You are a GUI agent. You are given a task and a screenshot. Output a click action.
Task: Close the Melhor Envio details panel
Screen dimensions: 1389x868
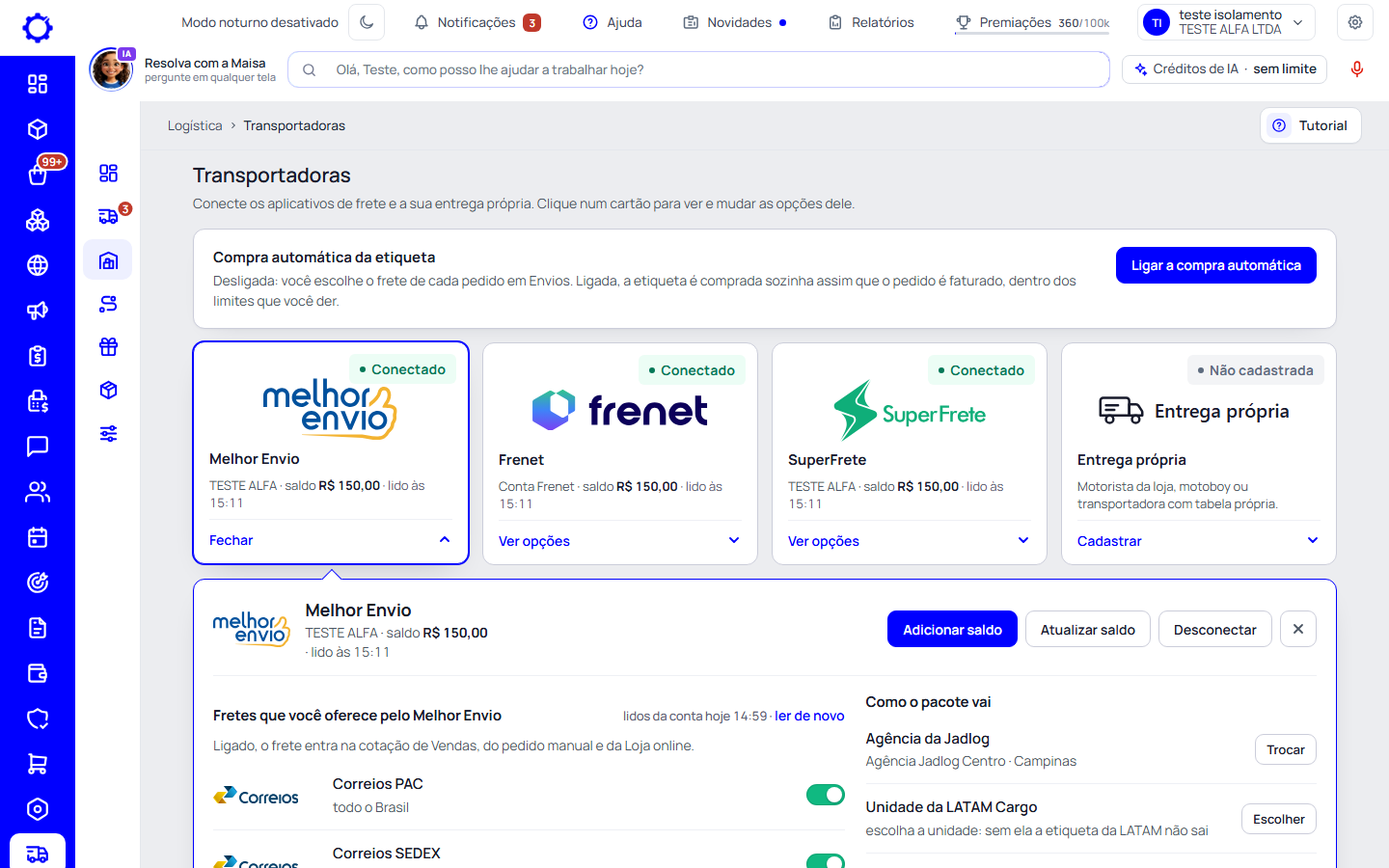pyautogui.click(x=1298, y=629)
